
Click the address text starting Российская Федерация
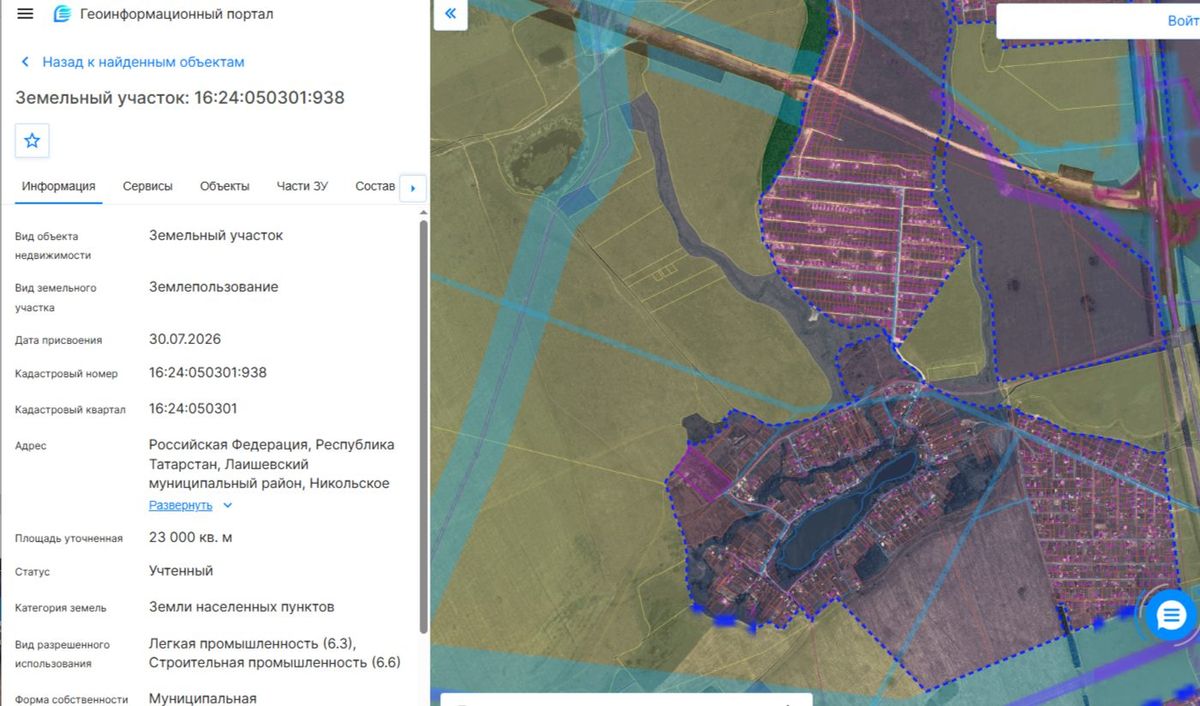272,464
